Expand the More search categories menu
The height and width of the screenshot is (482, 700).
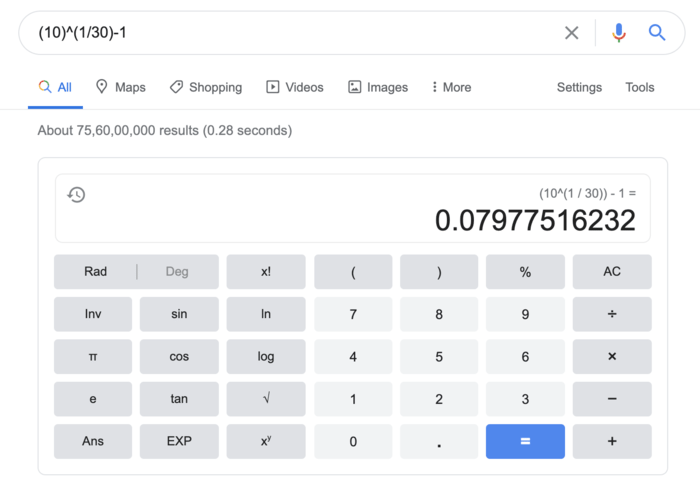tap(451, 87)
